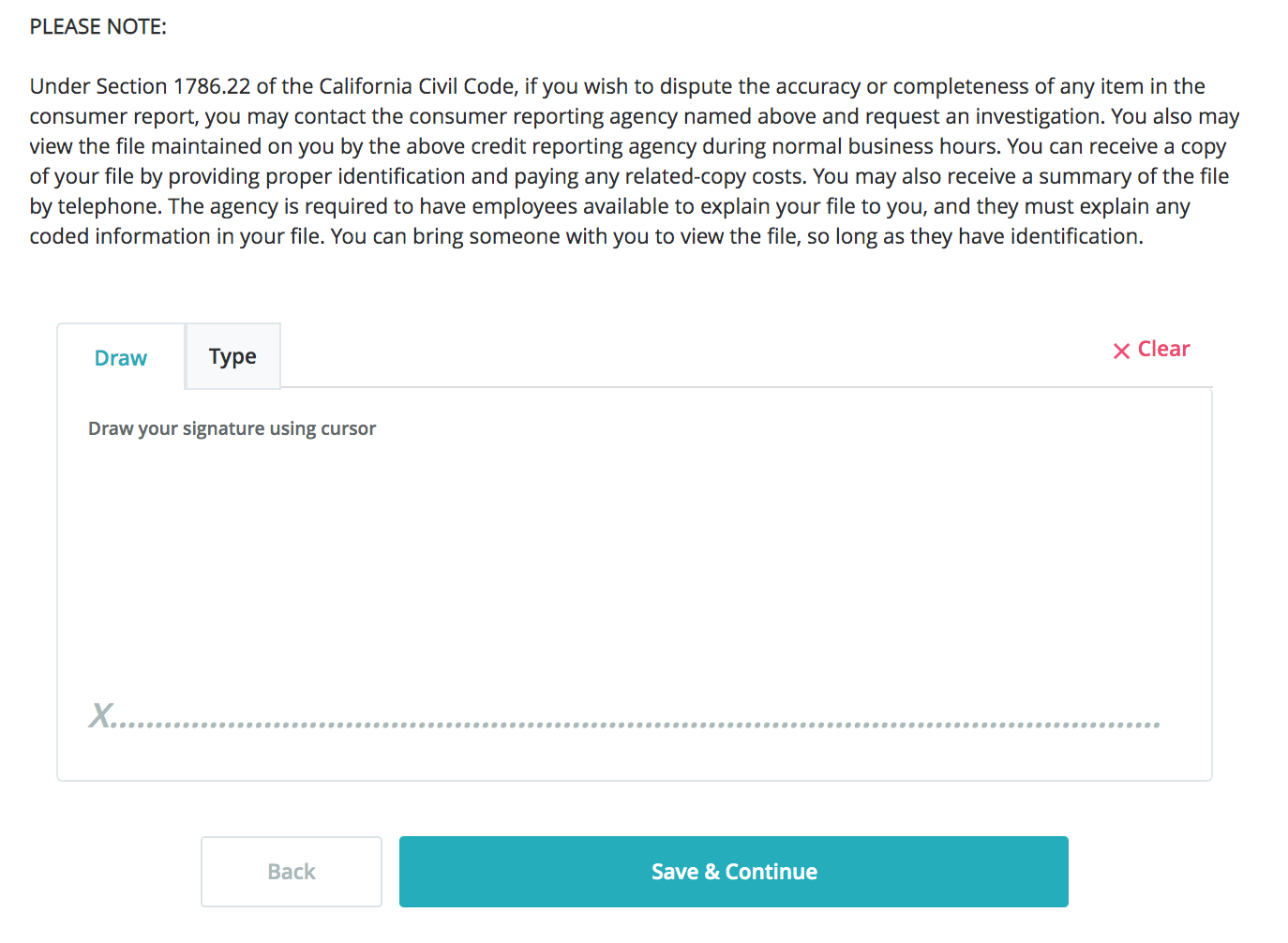
Task: Go back using the Back button
Action: pyautogui.click(x=292, y=872)
